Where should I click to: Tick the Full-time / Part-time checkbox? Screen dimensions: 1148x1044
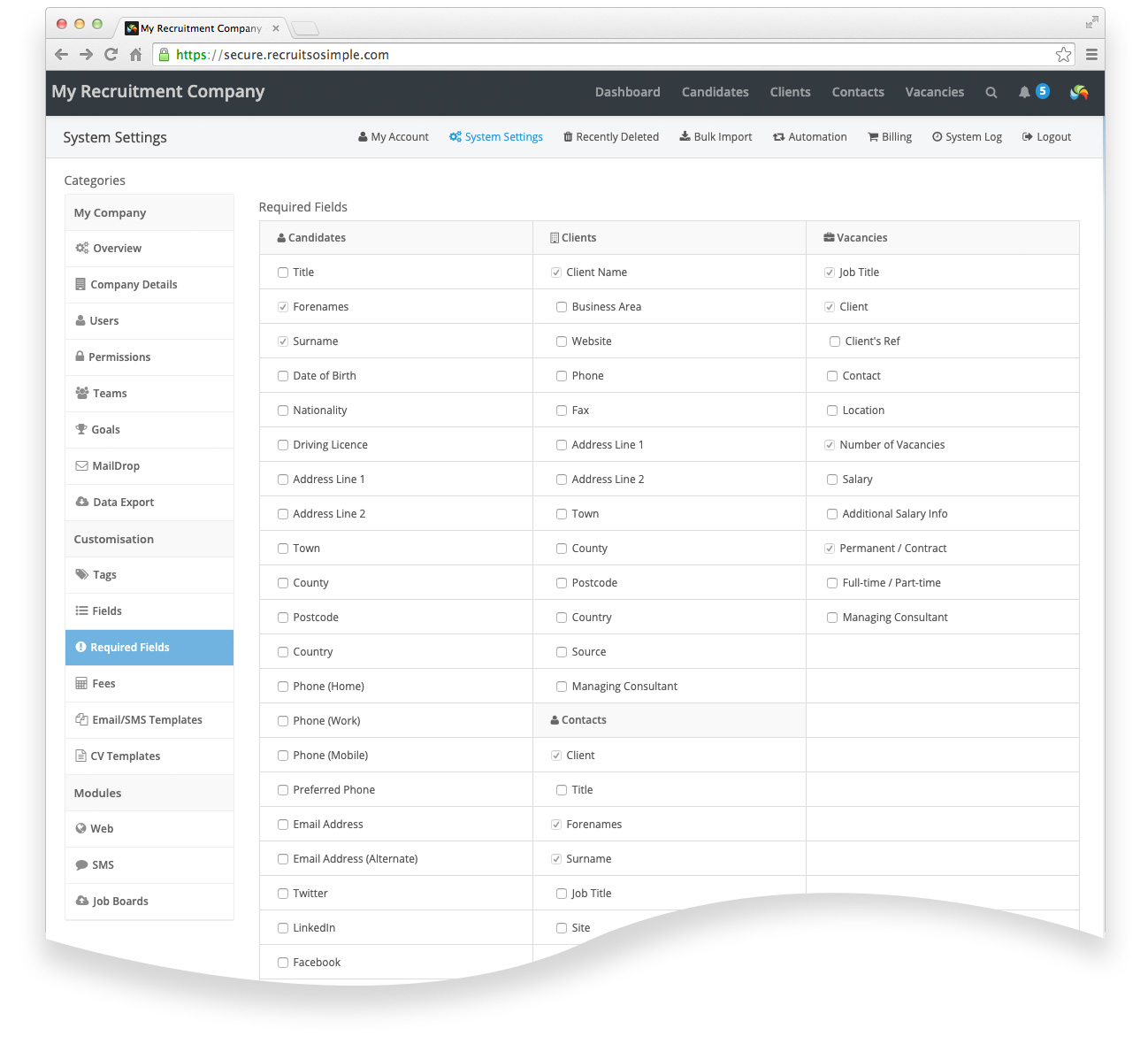(x=832, y=583)
